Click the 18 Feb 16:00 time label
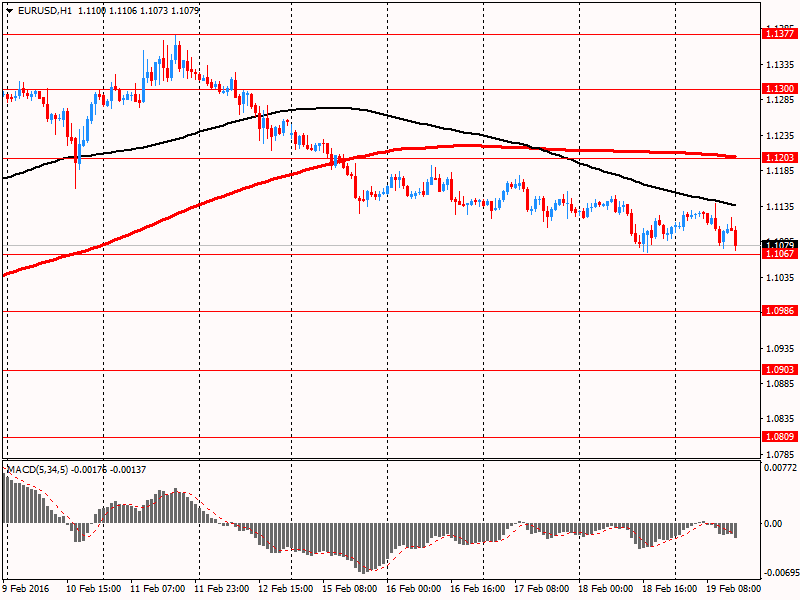Image resolution: width=800 pixels, height=600 pixels. [670, 589]
